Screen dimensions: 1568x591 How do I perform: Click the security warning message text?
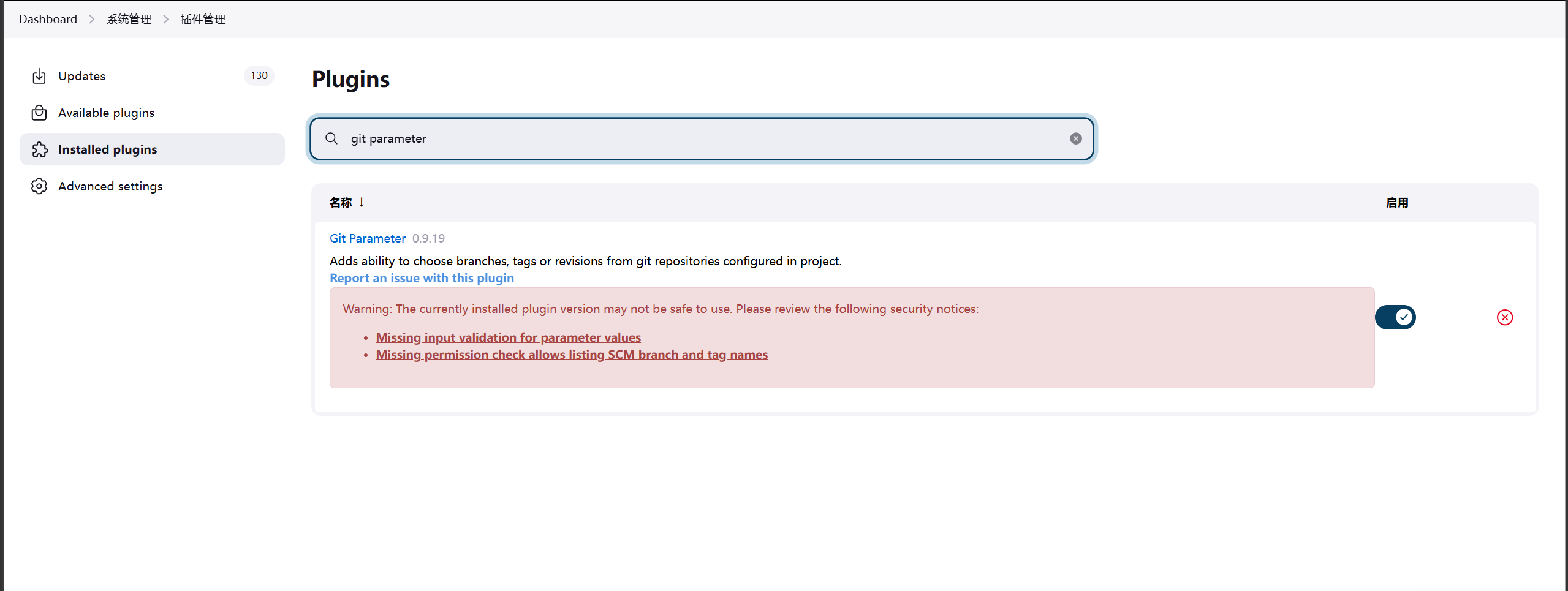point(661,309)
